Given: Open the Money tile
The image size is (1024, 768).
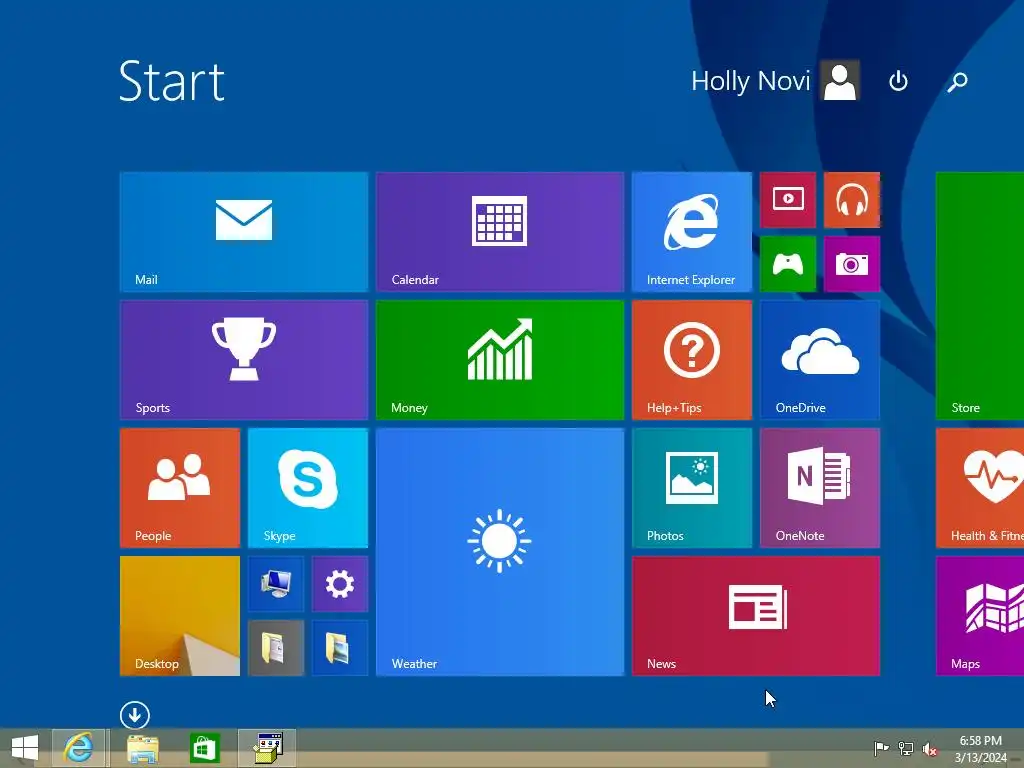Looking at the screenshot, I should point(500,360).
